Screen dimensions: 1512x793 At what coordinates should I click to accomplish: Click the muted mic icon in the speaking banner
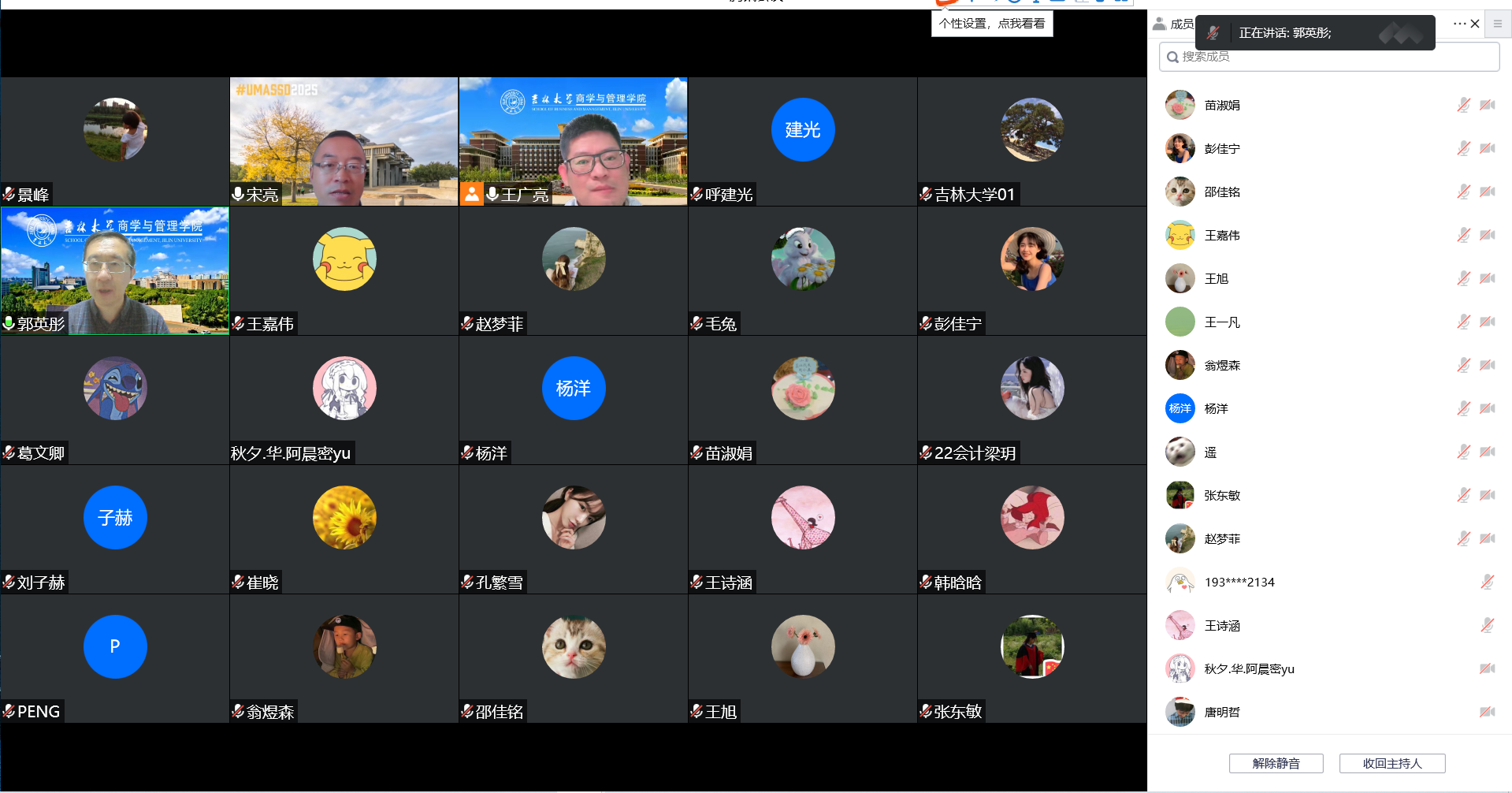point(1213,33)
